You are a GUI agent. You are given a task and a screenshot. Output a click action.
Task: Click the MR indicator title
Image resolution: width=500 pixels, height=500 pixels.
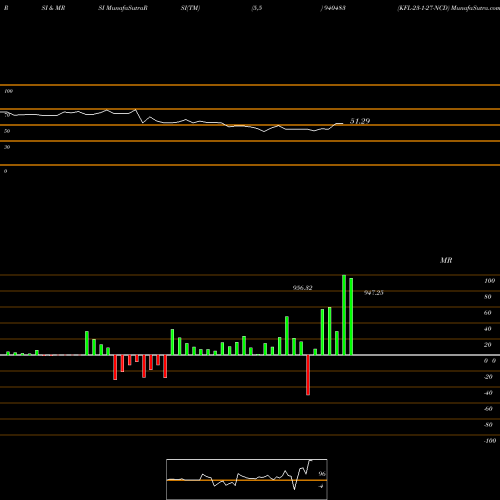446,260
